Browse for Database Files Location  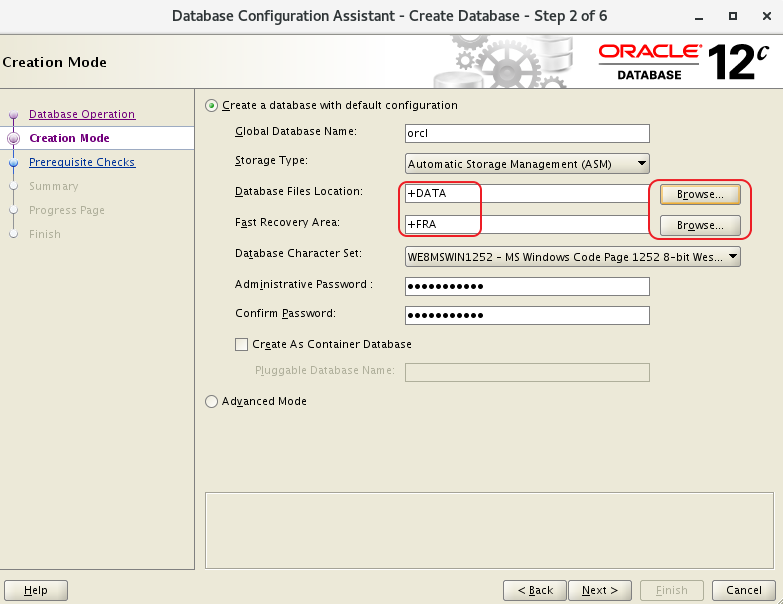click(x=700, y=194)
